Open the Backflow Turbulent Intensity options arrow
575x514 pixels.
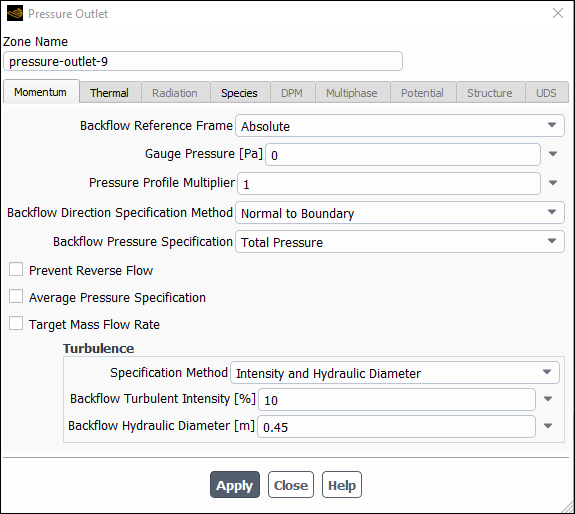(548, 399)
